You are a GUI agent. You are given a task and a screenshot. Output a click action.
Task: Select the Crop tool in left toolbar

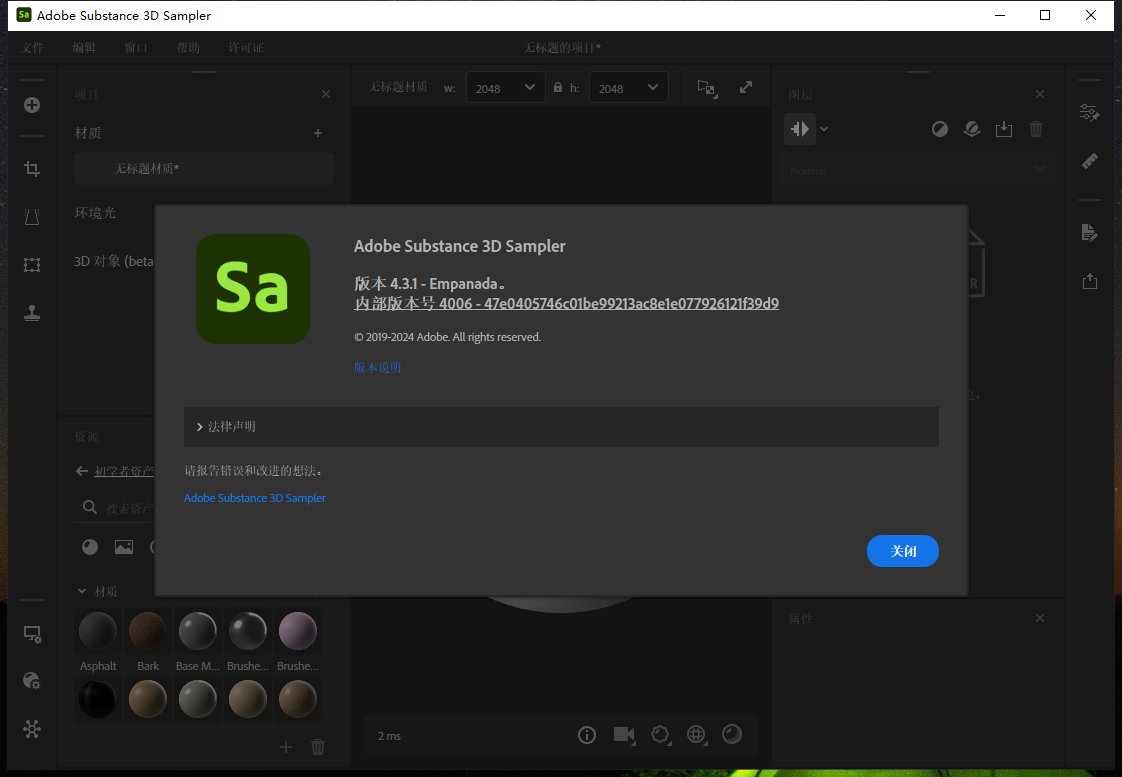pyautogui.click(x=32, y=169)
